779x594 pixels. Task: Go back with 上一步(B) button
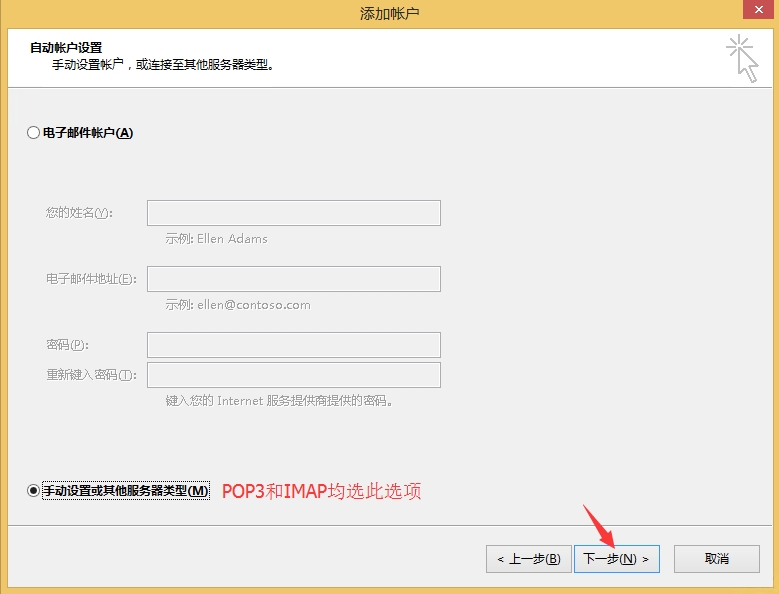pos(529,559)
